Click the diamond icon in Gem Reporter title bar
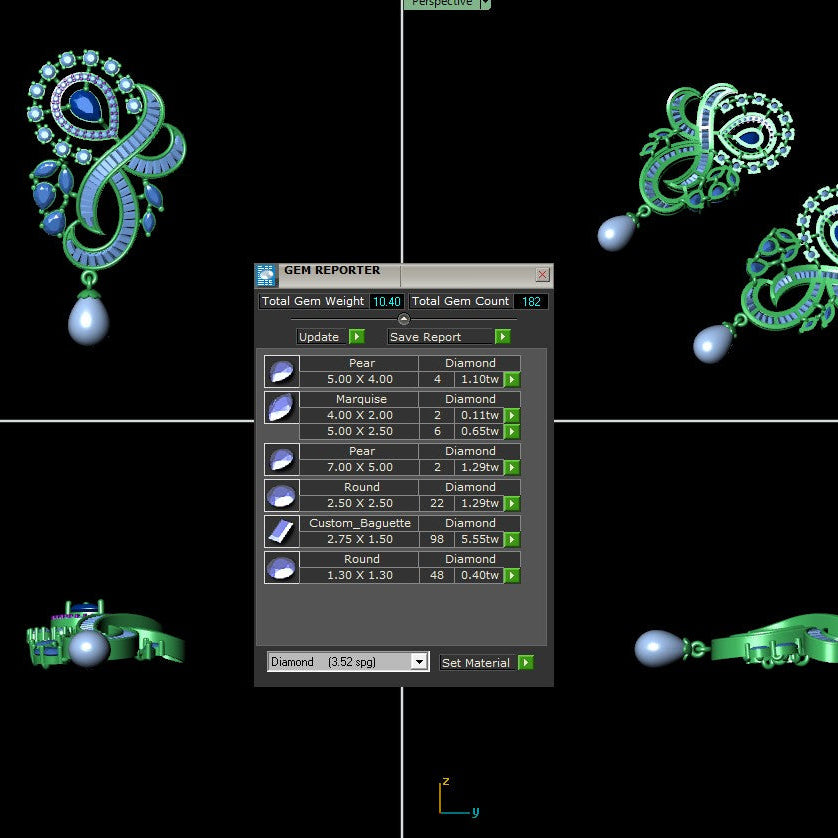Image resolution: width=838 pixels, height=838 pixels. (264, 275)
